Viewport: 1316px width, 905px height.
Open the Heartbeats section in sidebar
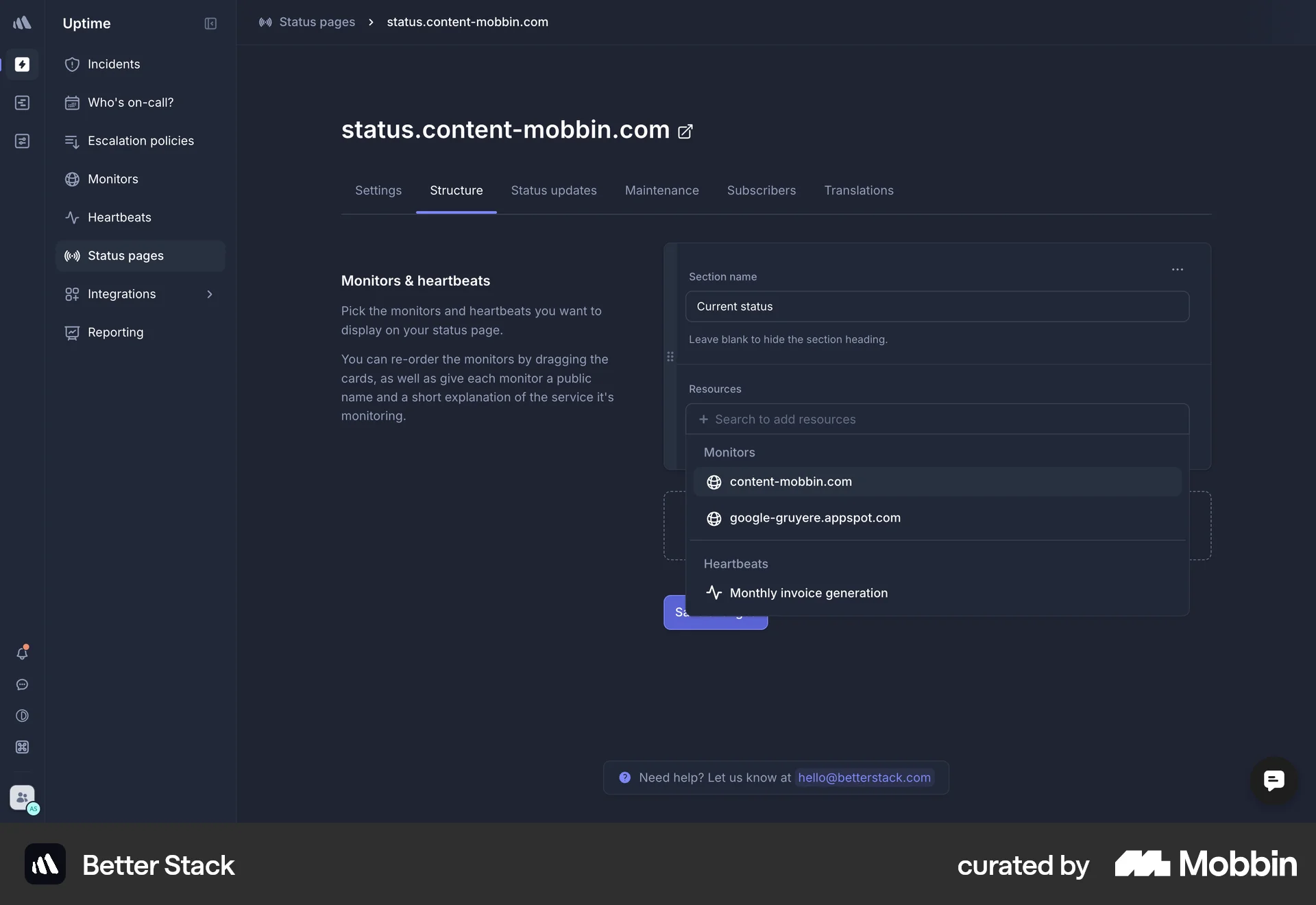tap(120, 217)
